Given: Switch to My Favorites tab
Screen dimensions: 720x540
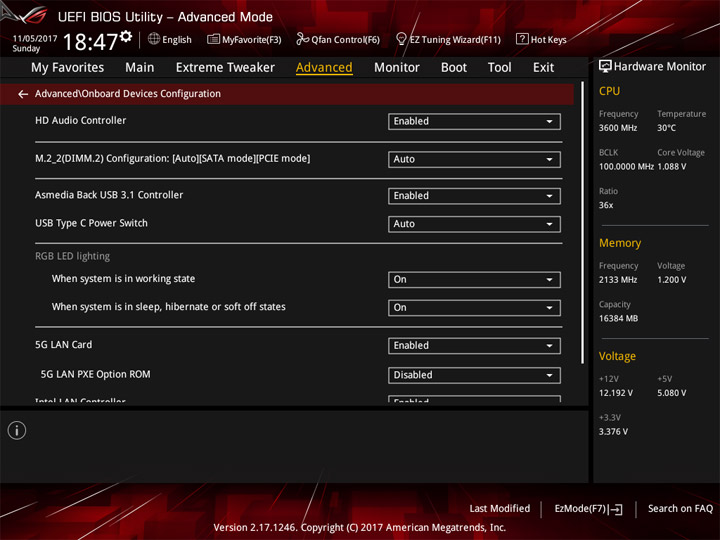Looking at the screenshot, I should pyautogui.click(x=68, y=68).
